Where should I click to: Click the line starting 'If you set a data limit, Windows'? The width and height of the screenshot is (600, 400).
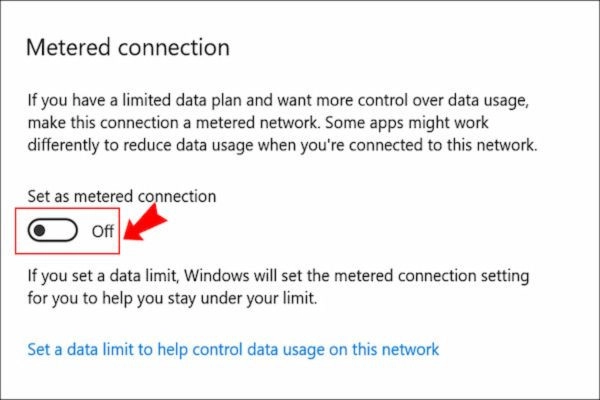[x=278, y=274]
